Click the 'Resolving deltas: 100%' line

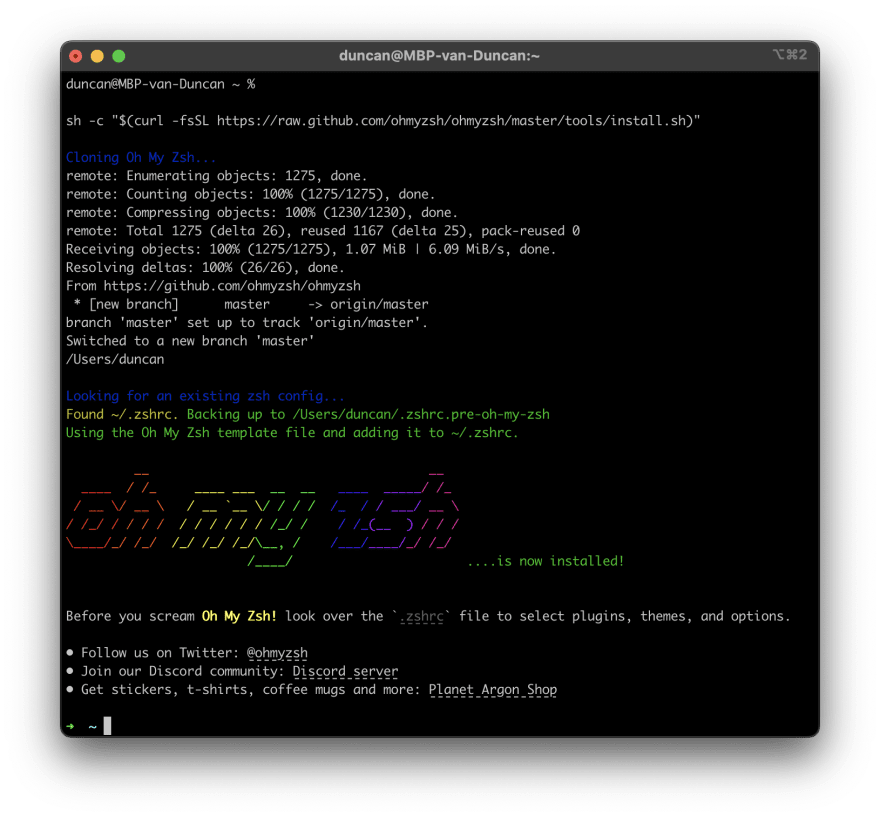[205, 268]
